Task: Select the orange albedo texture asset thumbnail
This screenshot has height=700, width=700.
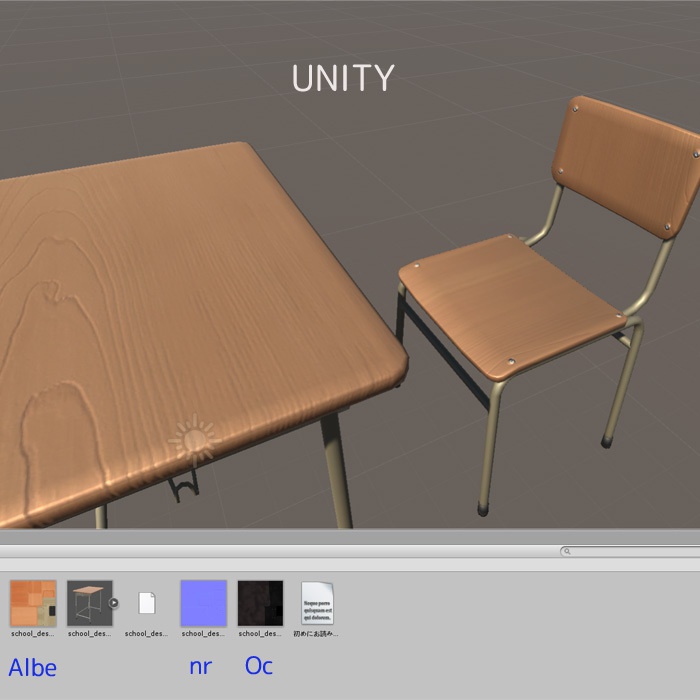Action: pos(33,603)
